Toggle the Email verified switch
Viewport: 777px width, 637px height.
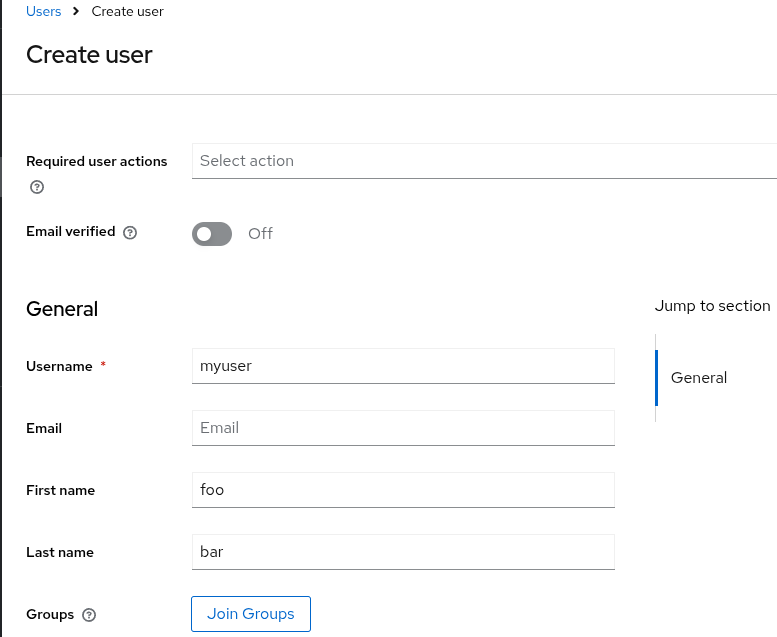(x=212, y=233)
